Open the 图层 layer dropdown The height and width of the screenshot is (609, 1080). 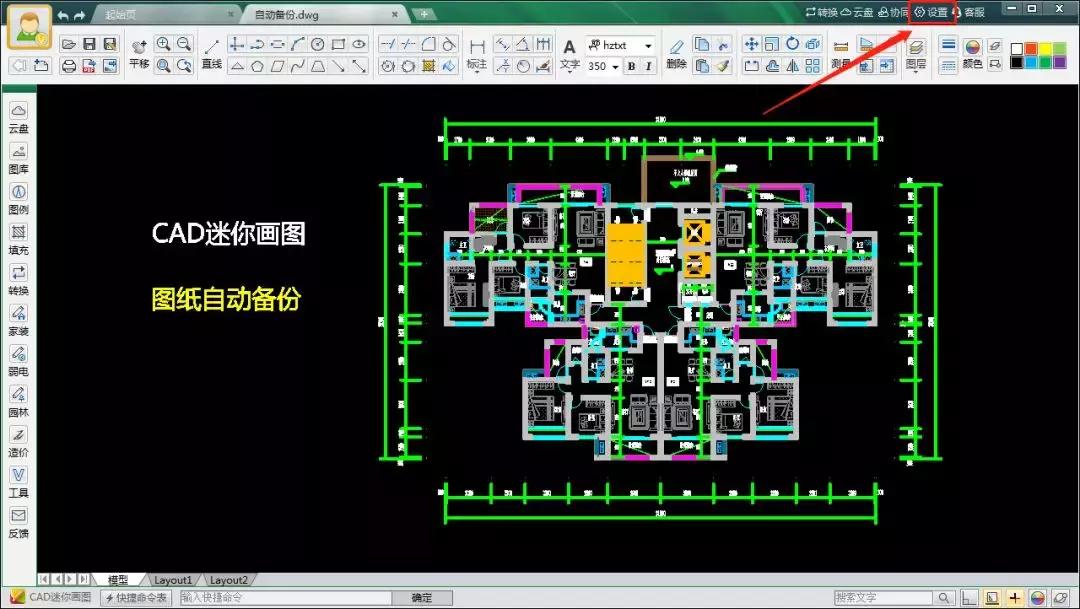coord(915,54)
